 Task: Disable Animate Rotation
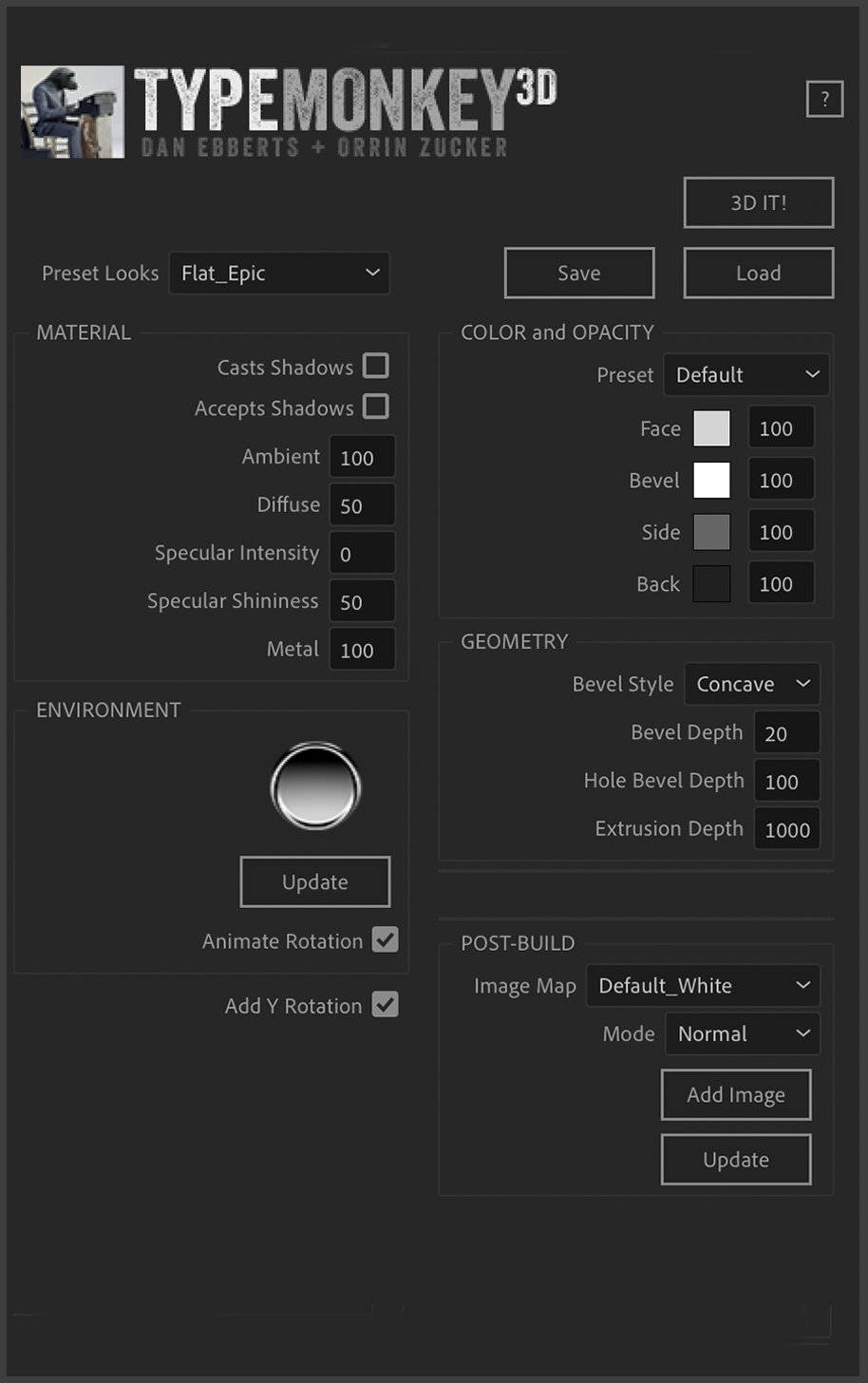385,941
